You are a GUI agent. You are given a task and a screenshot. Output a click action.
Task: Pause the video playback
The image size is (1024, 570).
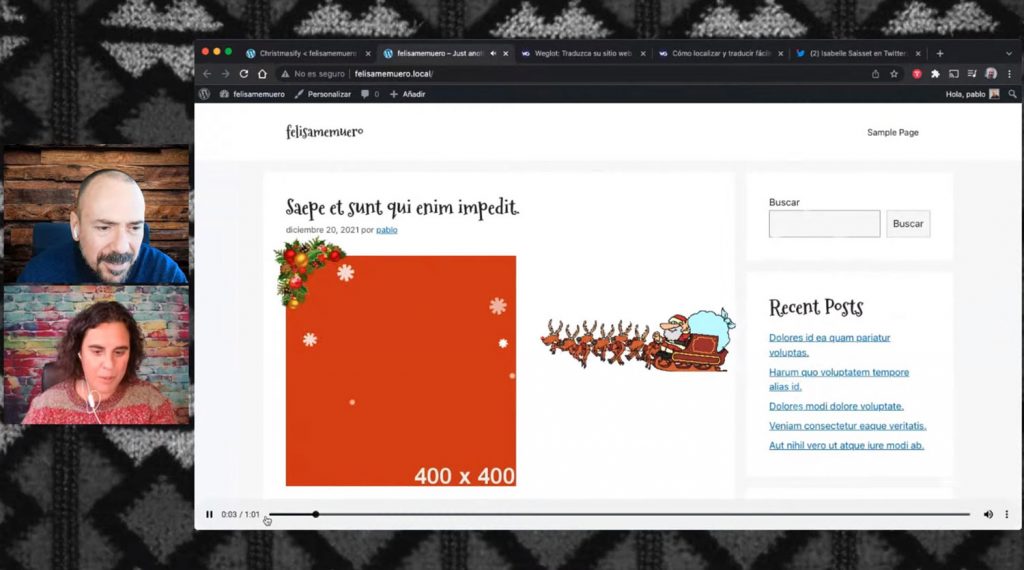[x=210, y=515]
